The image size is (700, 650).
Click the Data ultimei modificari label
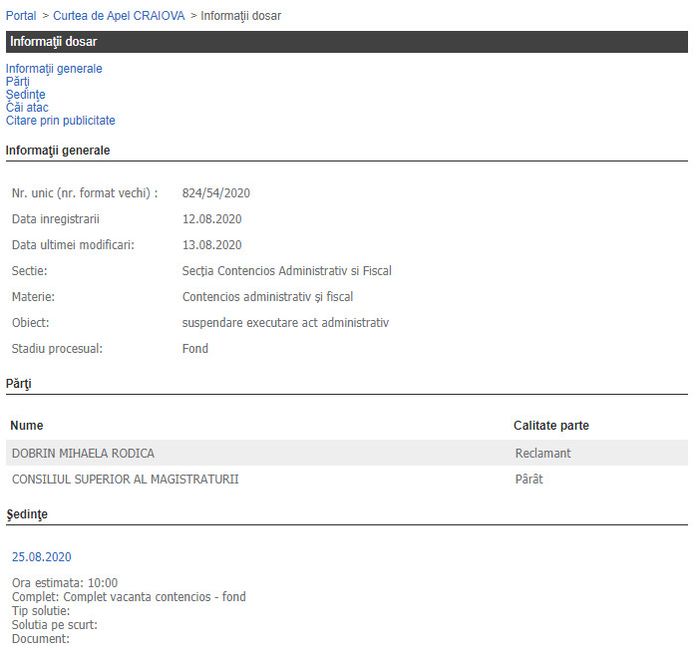(x=73, y=245)
